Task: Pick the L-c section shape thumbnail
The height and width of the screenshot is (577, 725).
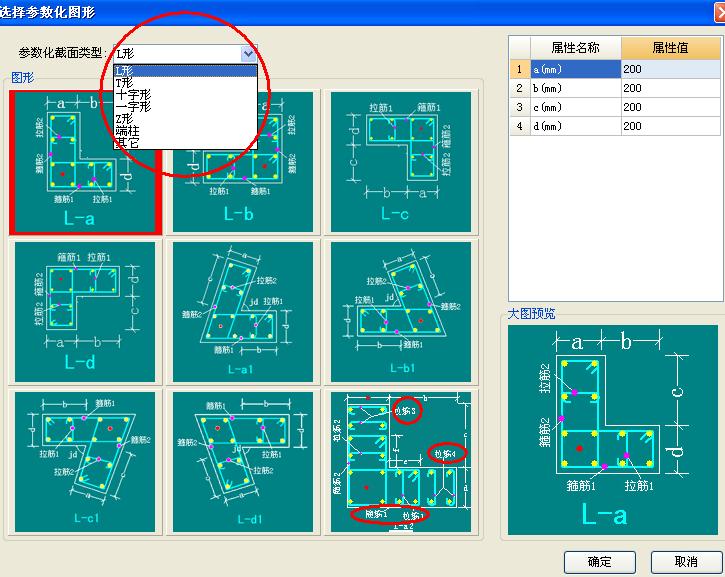Action: click(x=401, y=162)
